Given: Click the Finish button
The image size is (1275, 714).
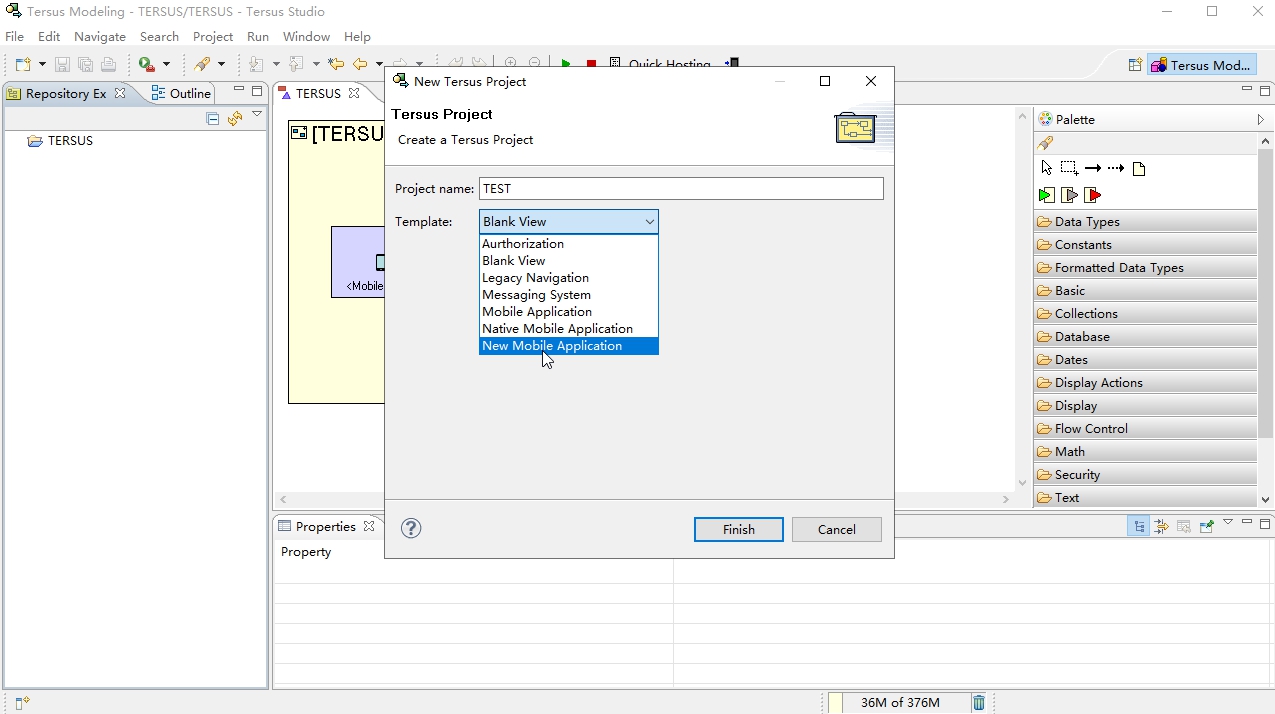Looking at the screenshot, I should point(739,529).
